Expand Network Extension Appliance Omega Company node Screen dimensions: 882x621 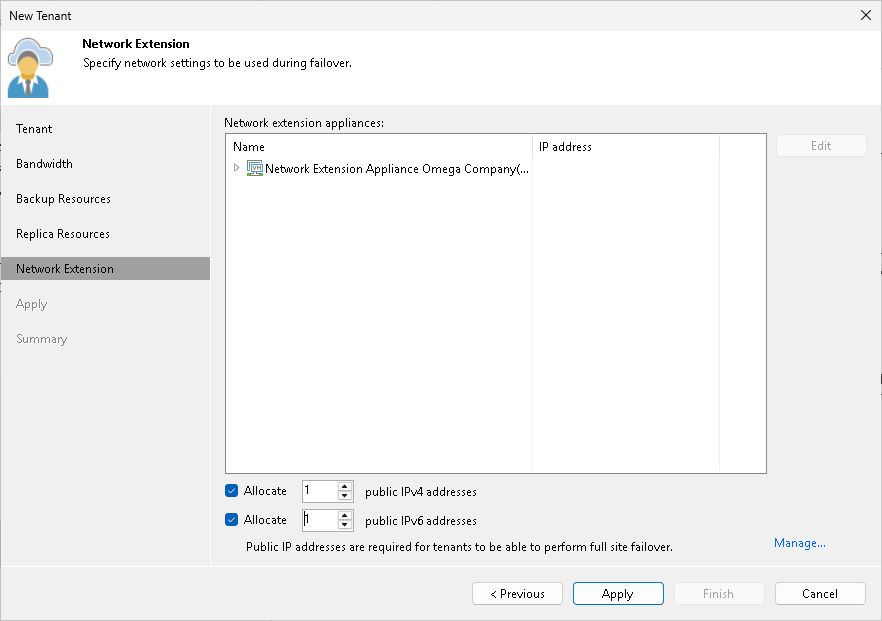pyautogui.click(x=236, y=168)
